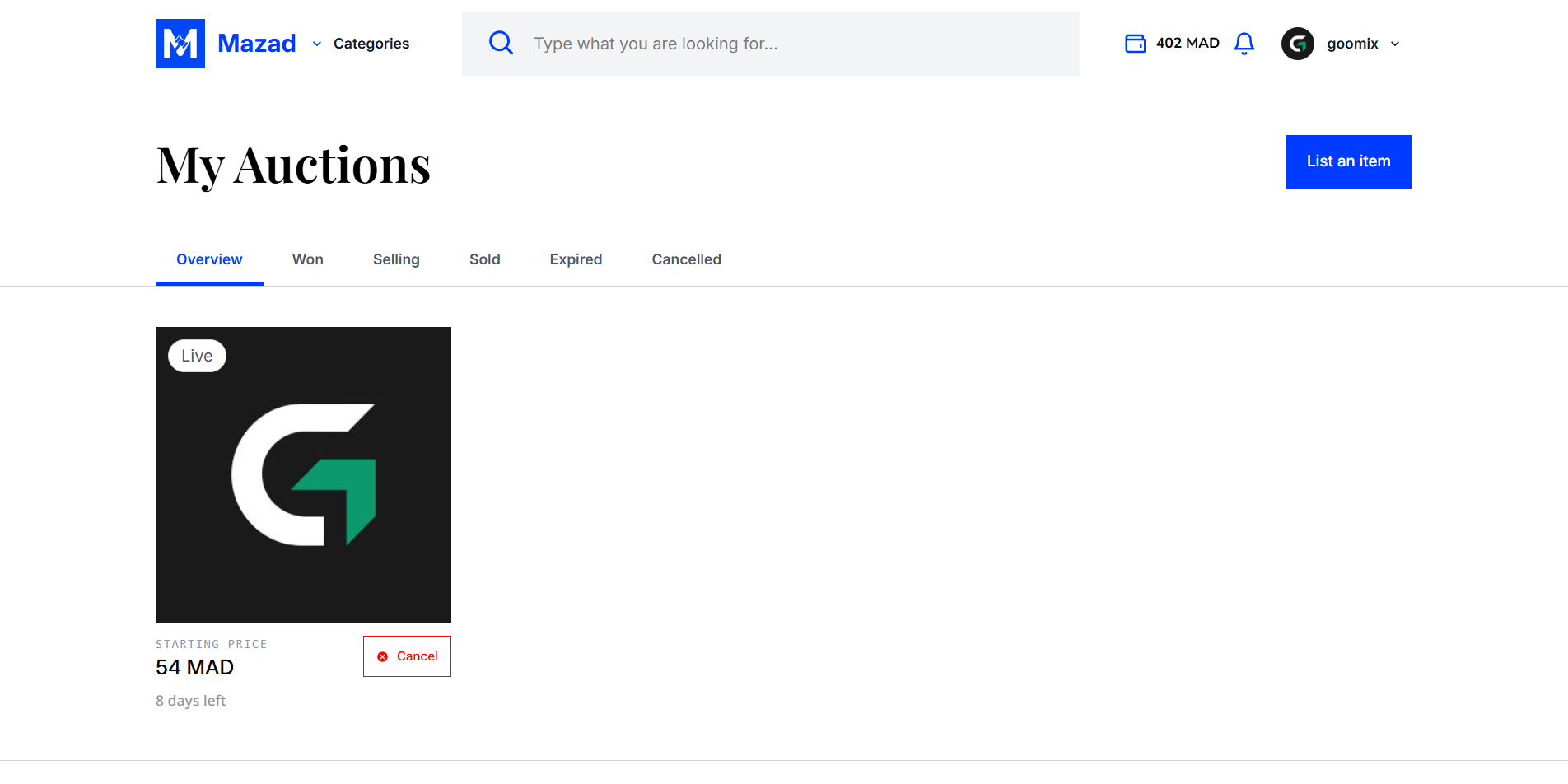View the Cancelled tab
The image size is (1568, 784).
pos(687,259)
